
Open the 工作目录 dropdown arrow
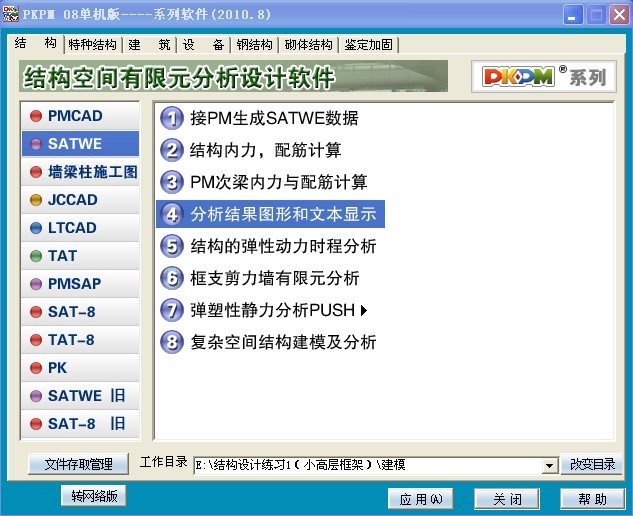[549, 466]
